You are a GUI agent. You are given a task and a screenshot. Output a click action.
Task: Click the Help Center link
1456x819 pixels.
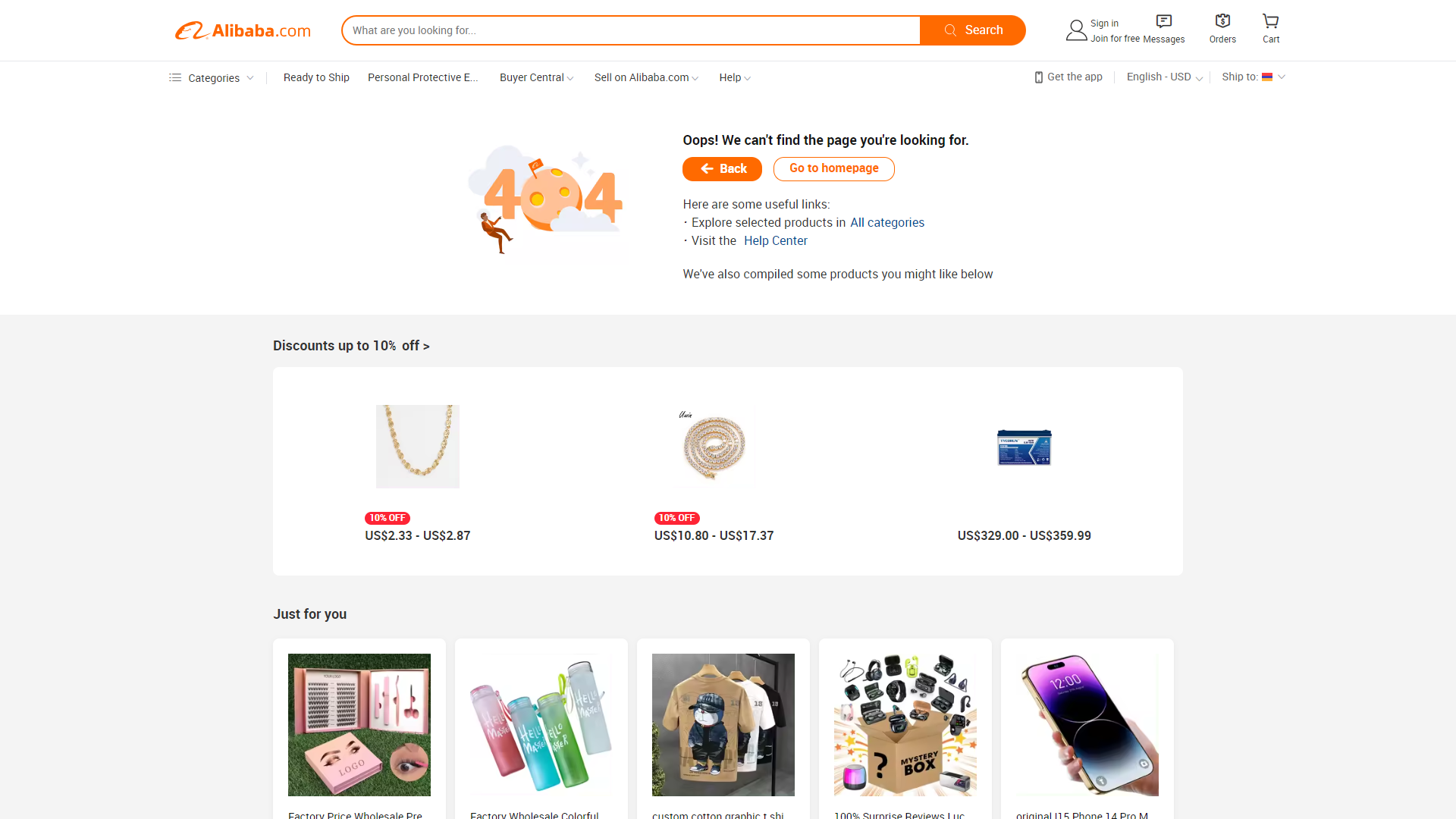click(775, 240)
